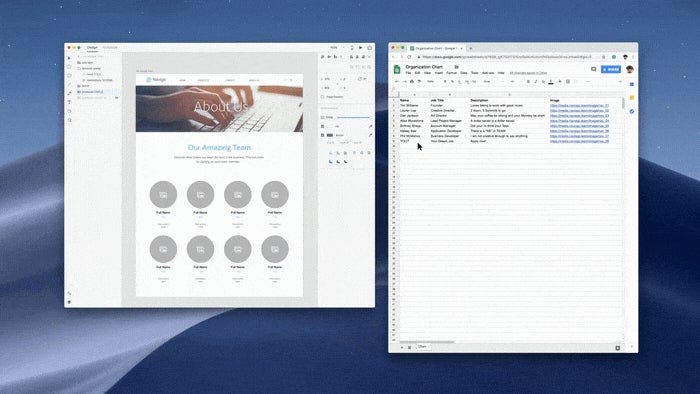Toggle italic in Sheets toolbar
700x394 pixels.
point(536,82)
